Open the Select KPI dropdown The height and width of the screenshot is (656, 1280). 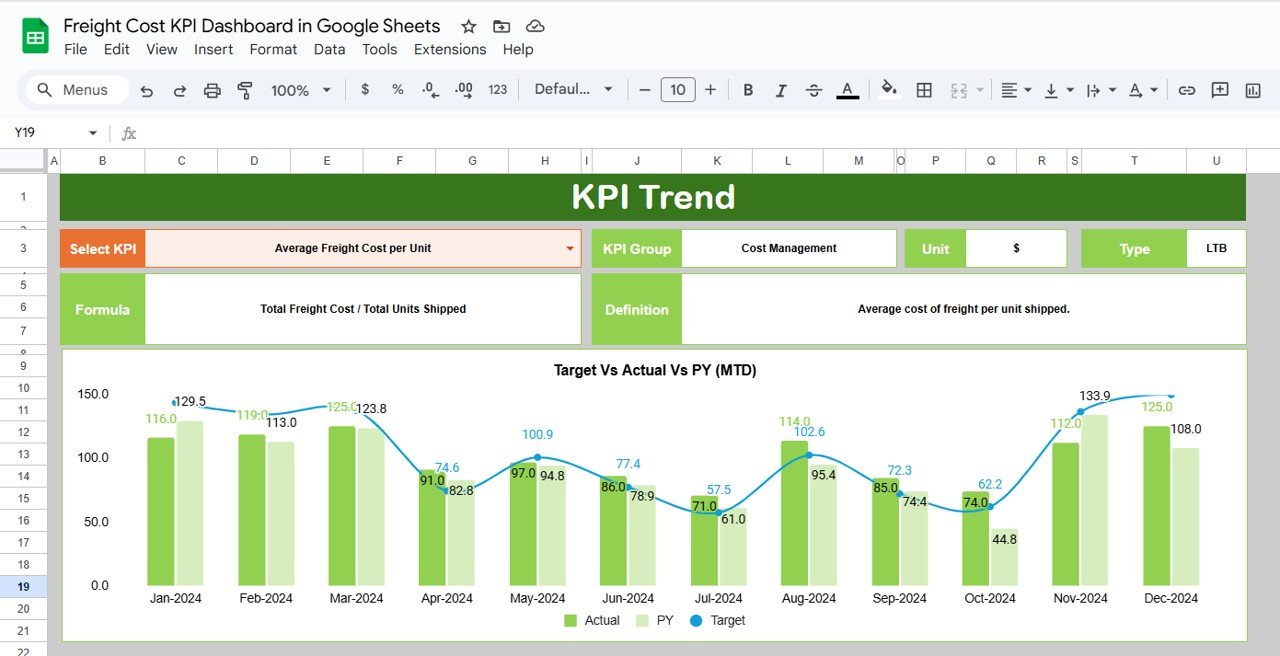point(570,248)
